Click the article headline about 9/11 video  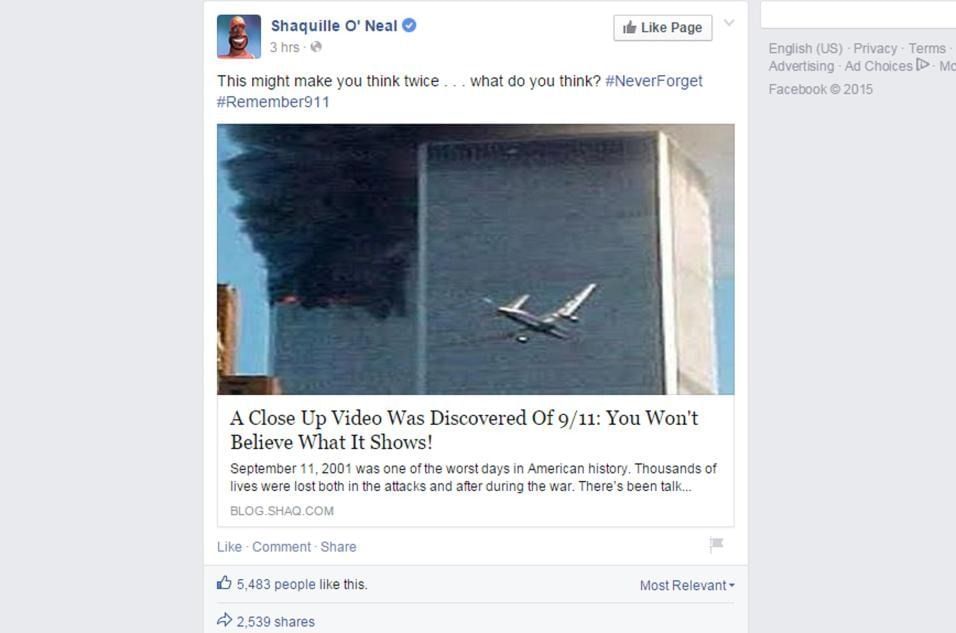[464, 430]
